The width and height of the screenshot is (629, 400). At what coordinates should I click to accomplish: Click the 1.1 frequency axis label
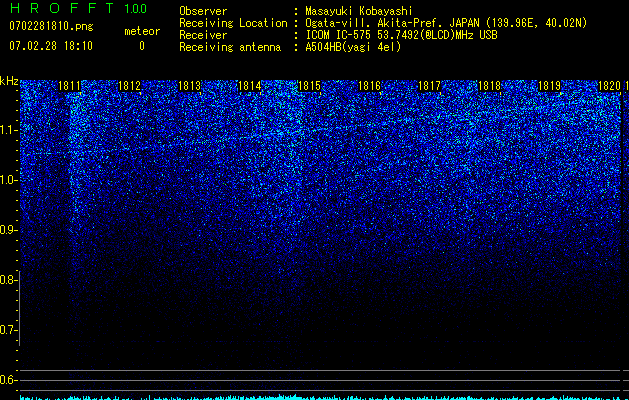[x=8, y=130]
